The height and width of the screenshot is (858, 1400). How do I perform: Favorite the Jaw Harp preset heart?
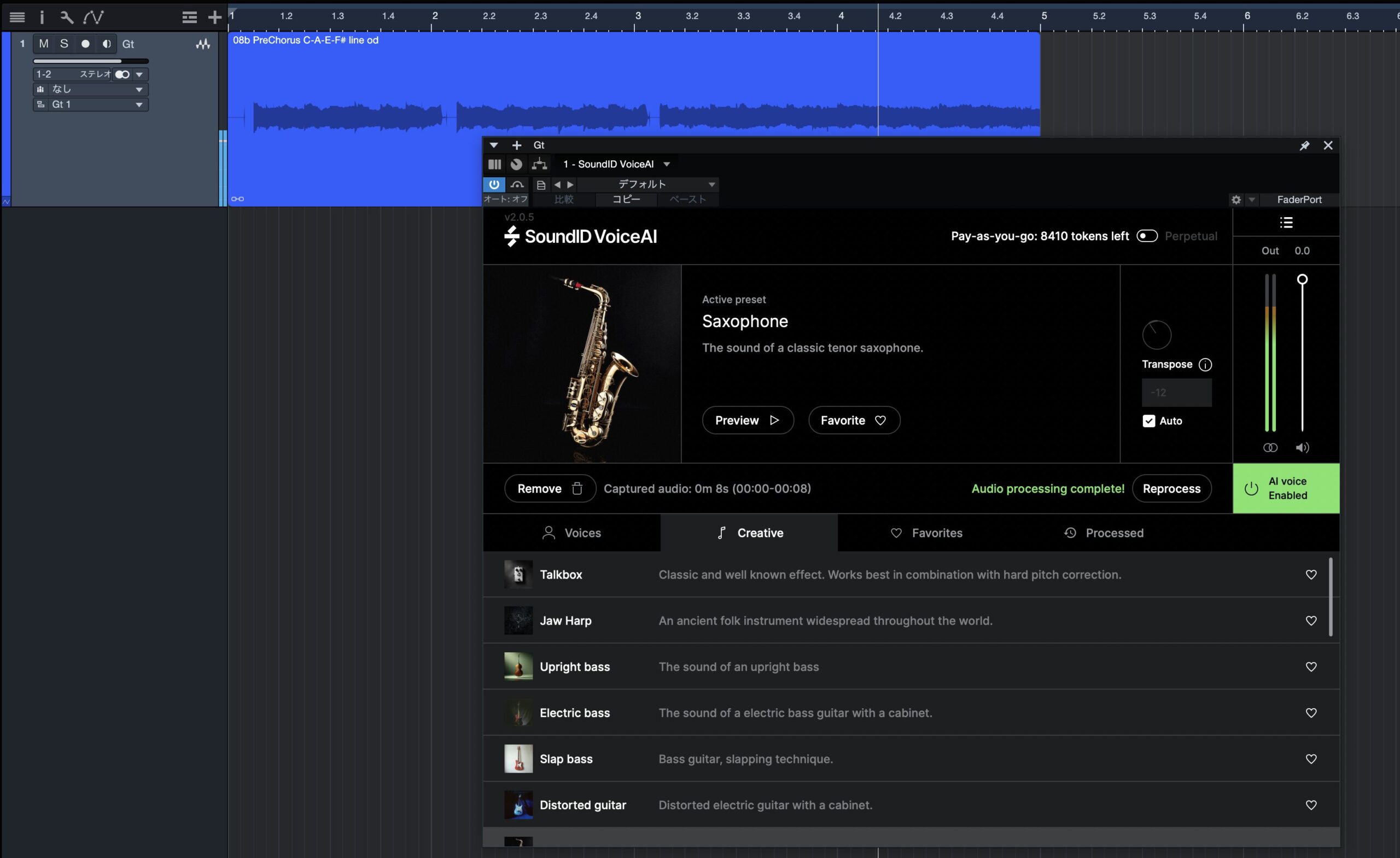tap(1311, 621)
